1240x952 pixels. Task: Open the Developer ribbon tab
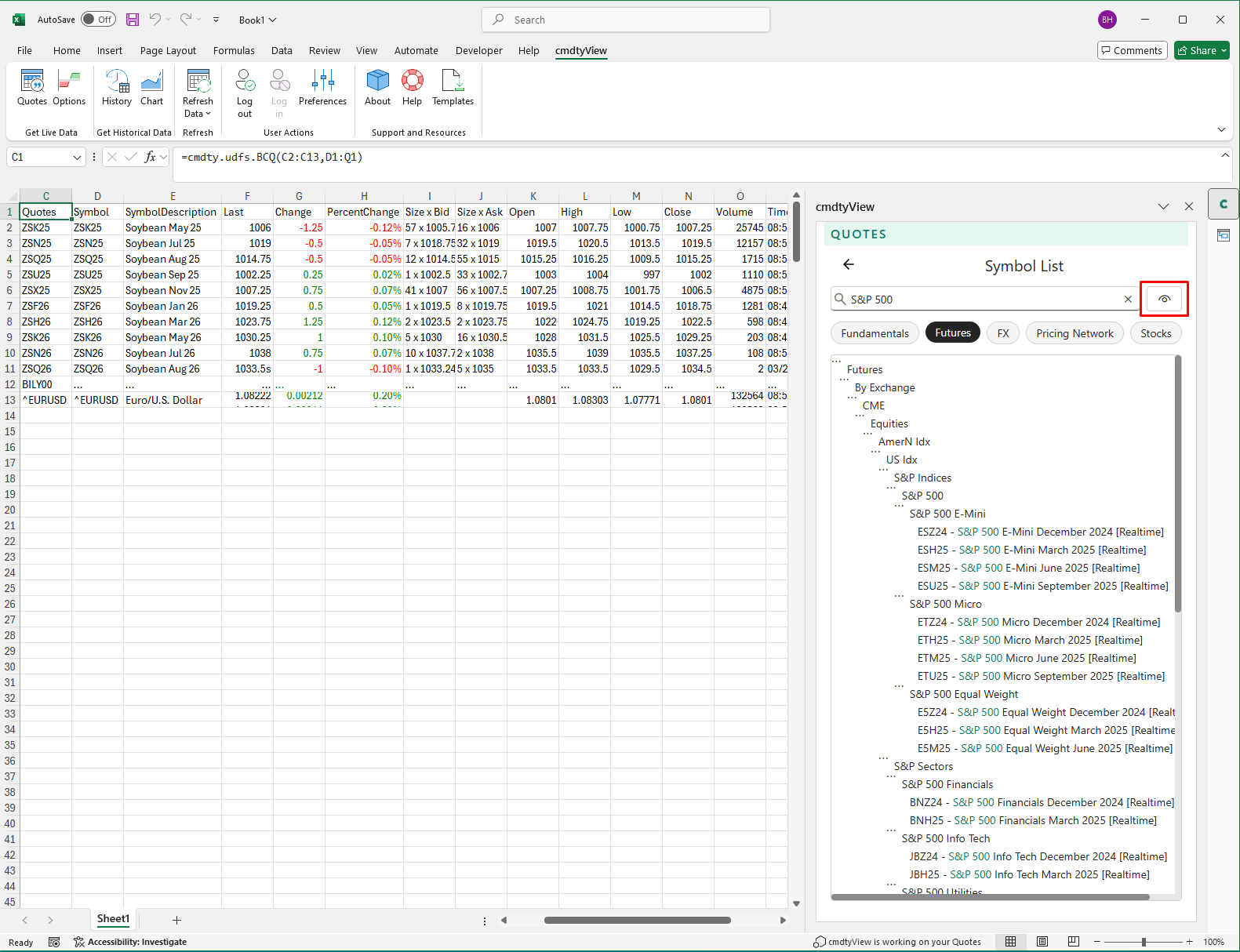pos(478,50)
